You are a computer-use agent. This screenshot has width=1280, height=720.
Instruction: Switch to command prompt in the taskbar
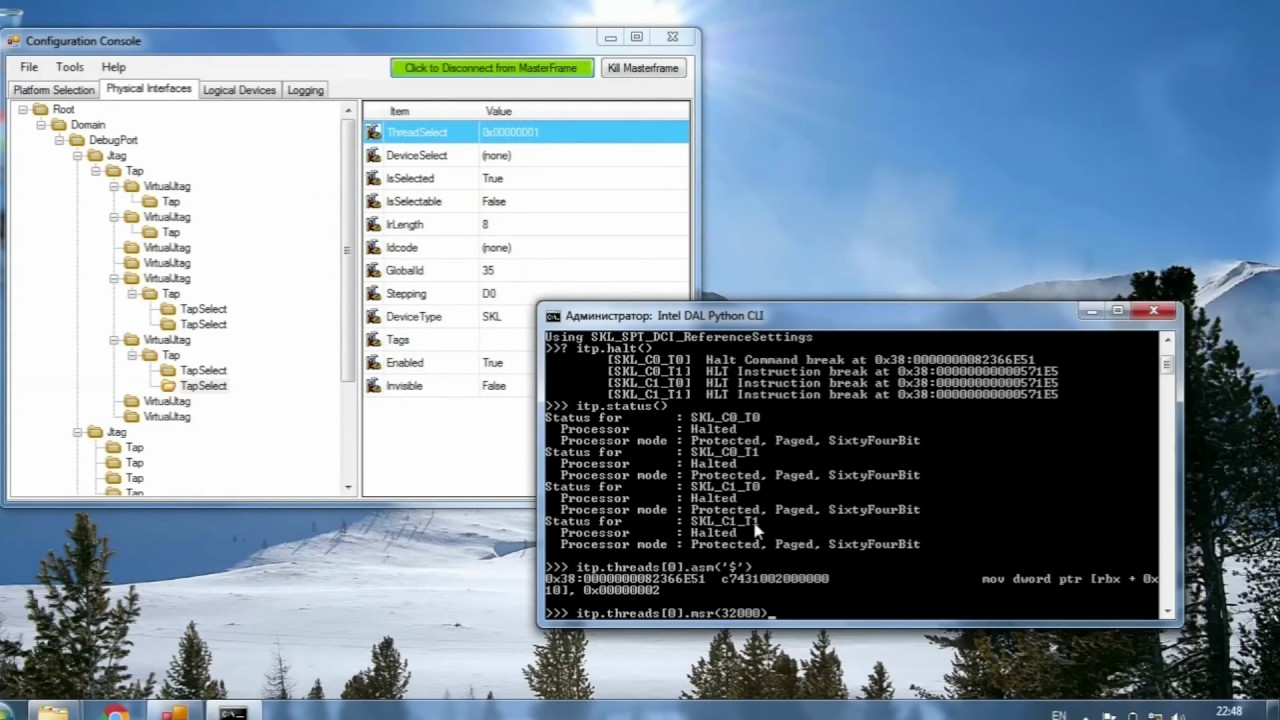click(x=233, y=713)
